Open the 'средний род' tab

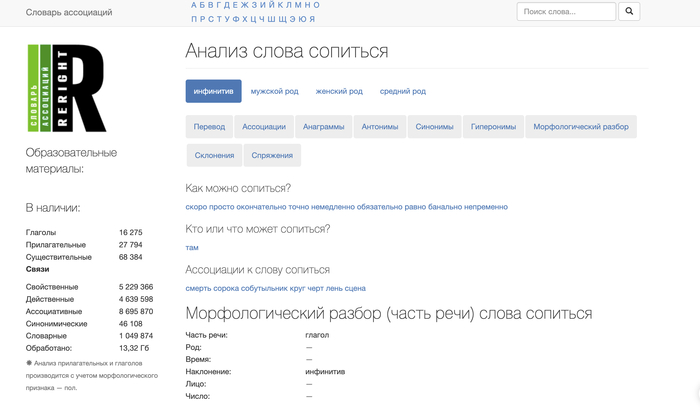(403, 91)
